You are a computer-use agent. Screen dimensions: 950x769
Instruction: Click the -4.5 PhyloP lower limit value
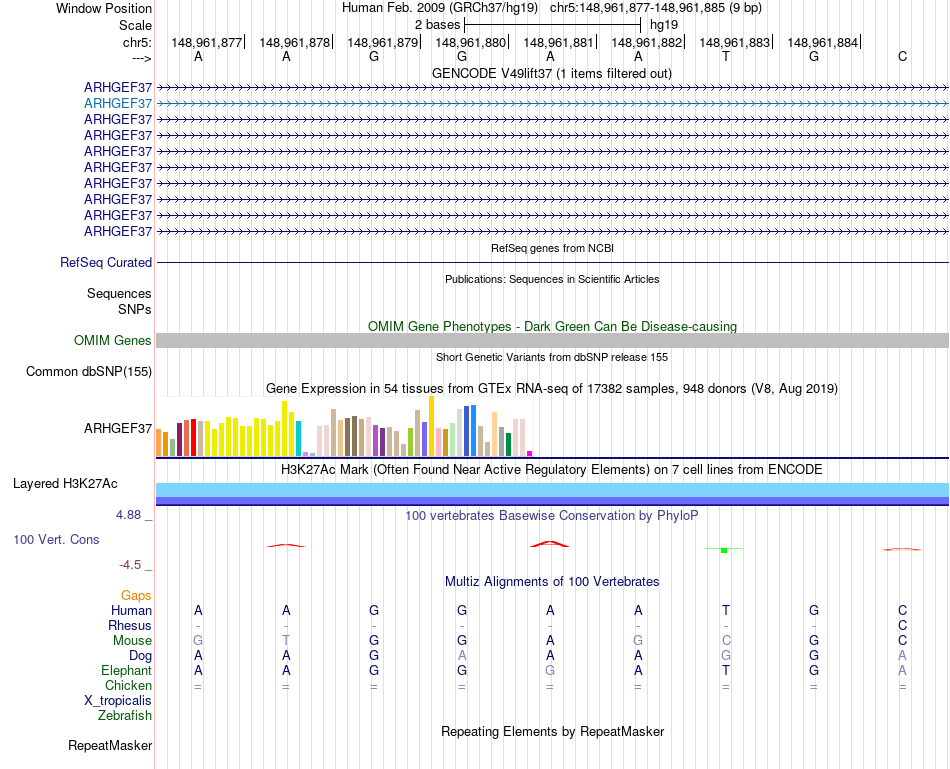coord(130,565)
